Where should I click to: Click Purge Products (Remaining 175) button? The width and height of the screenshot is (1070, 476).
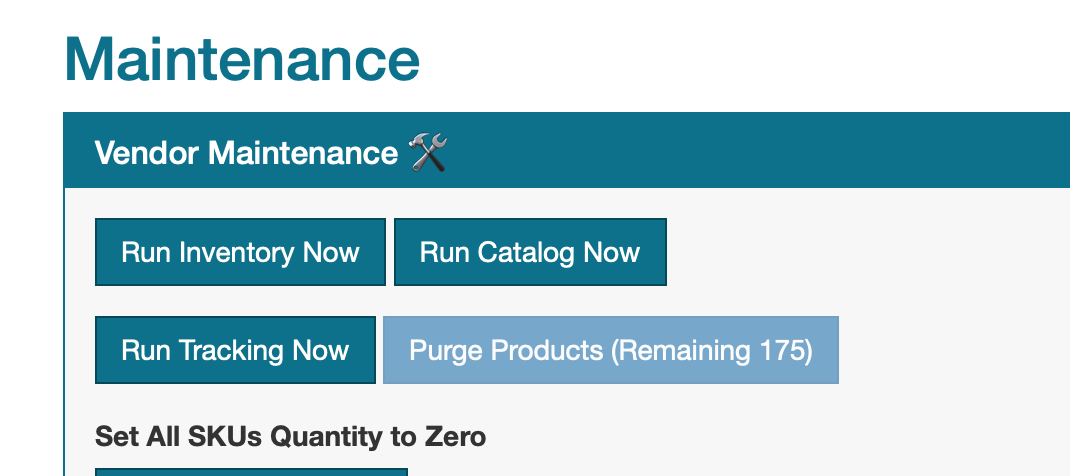coord(610,350)
